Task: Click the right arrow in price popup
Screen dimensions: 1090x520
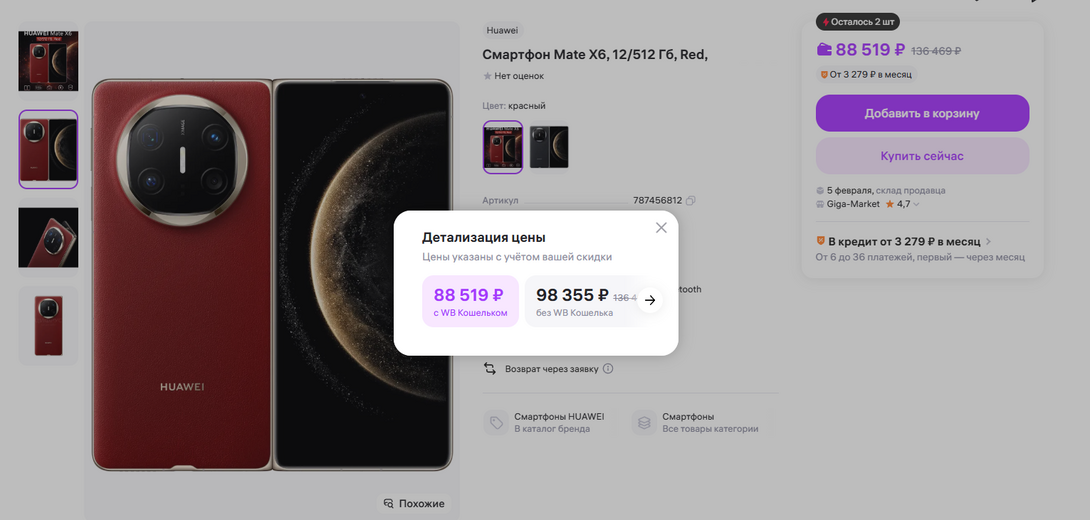Action: [x=650, y=300]
